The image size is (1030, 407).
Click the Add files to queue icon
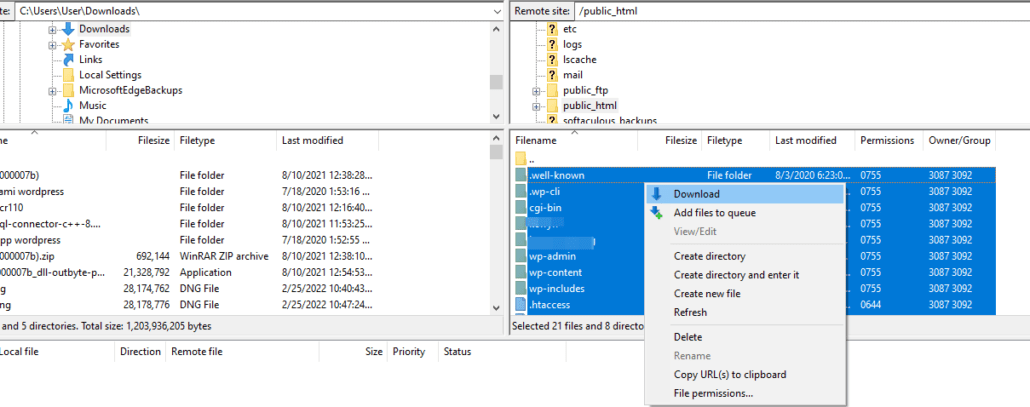pos(656,213)
